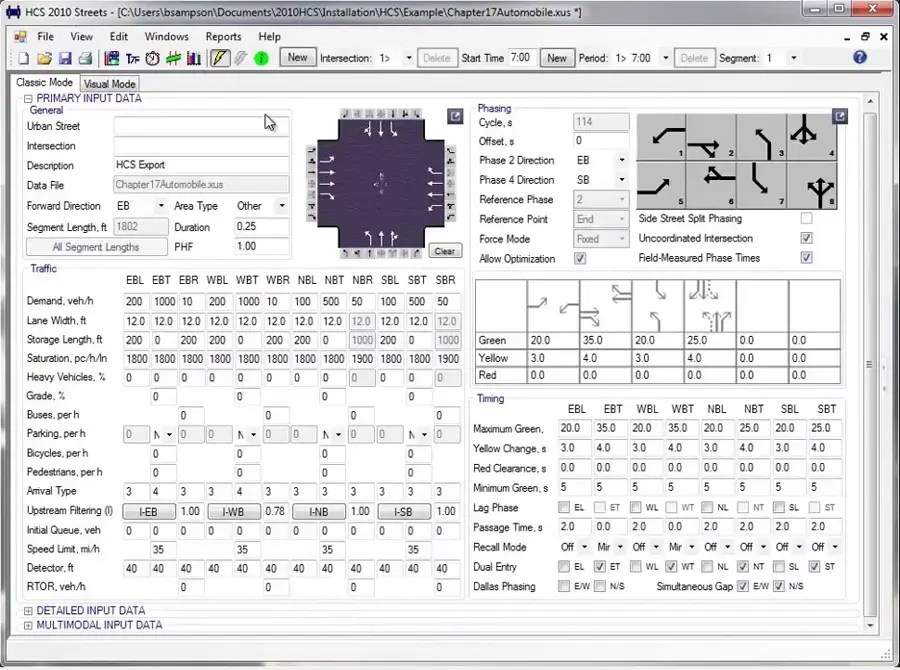Check the Dallas Phasing E/W checkbox
The image size is (900, 670).
click(x=564, y=586)
